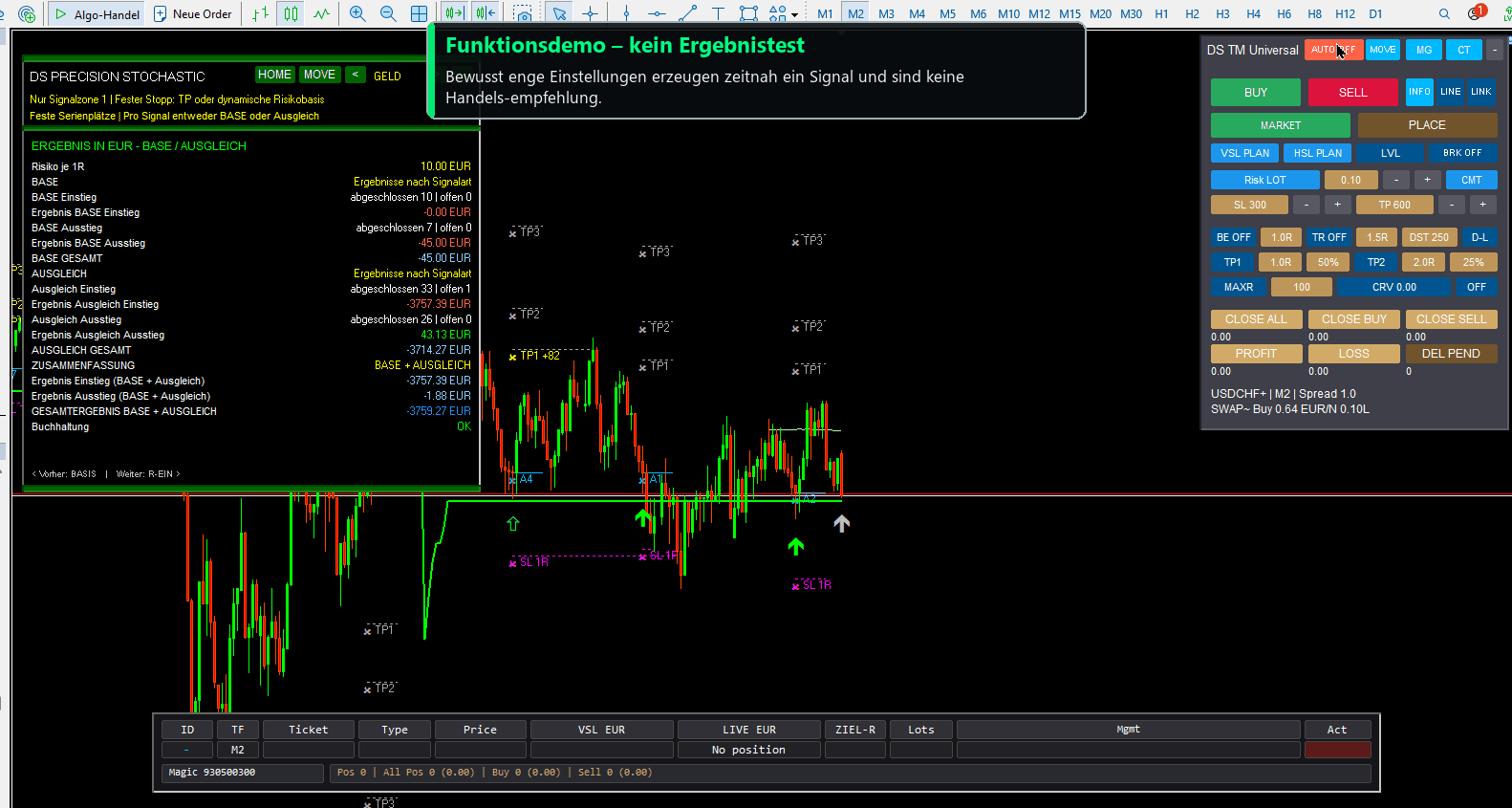Toggle the BE OFF break-even button
This screenshot has height=808, width=1512.
1233,237
